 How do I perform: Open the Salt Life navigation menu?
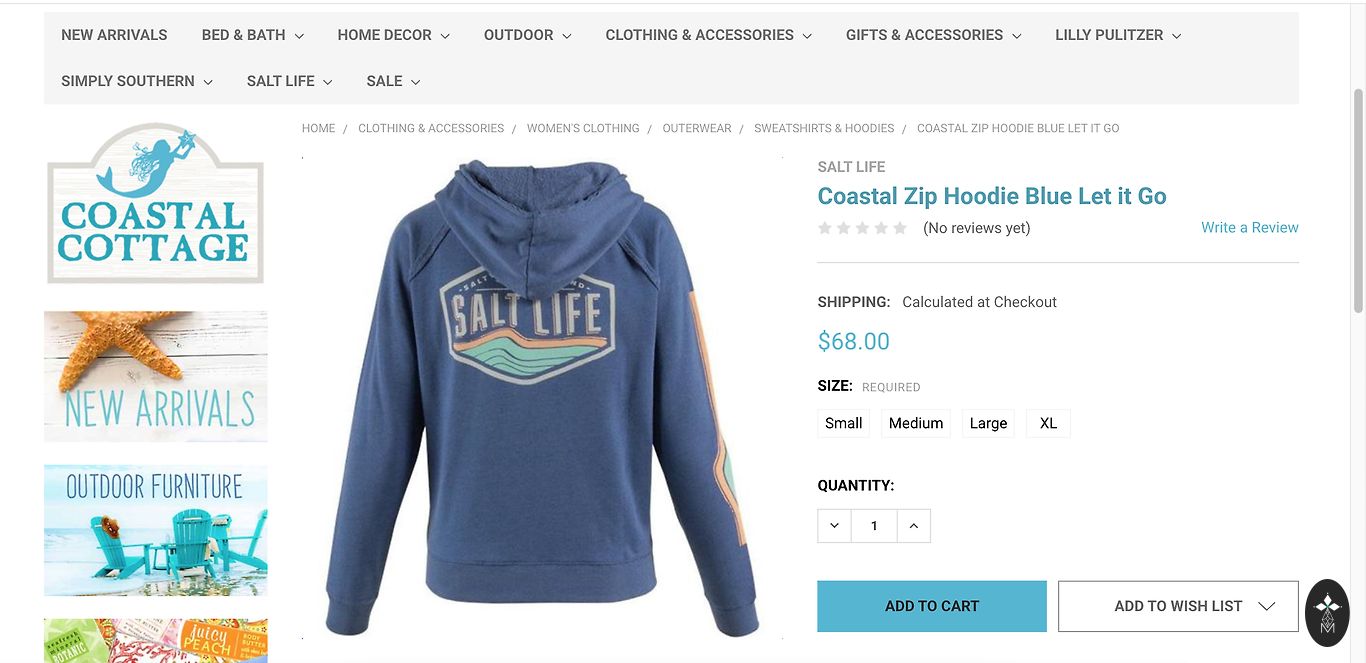click(x=289, y=81)
